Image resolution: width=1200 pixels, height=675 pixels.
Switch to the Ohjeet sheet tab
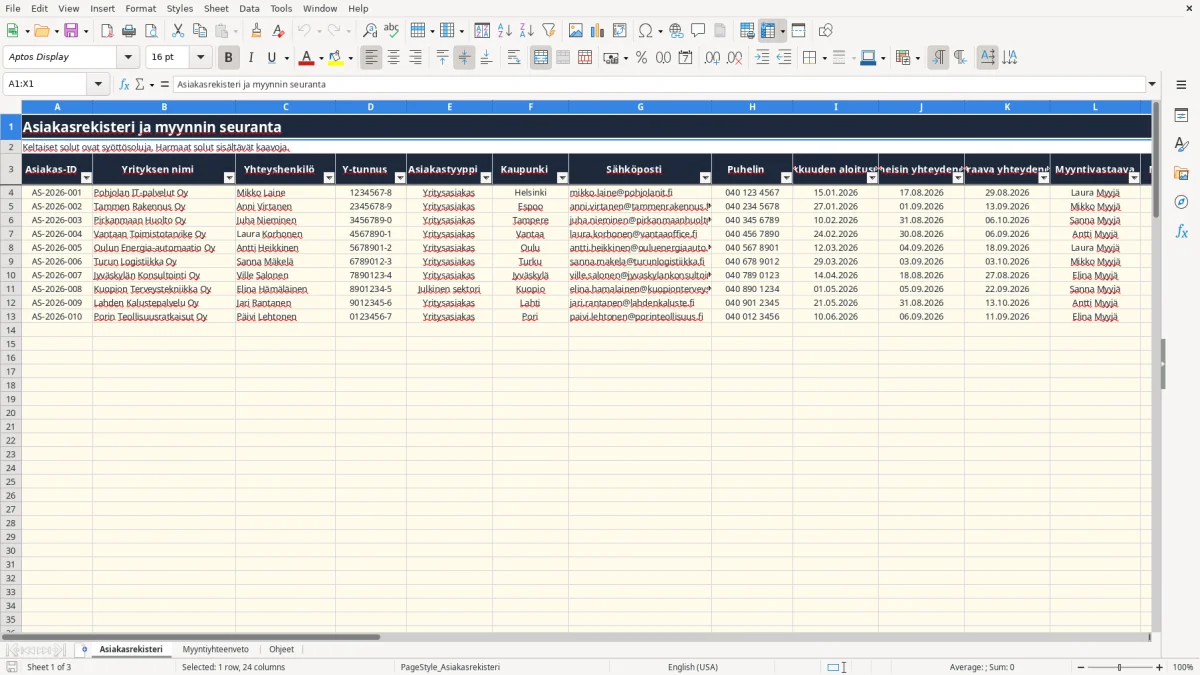coord(282,649)
